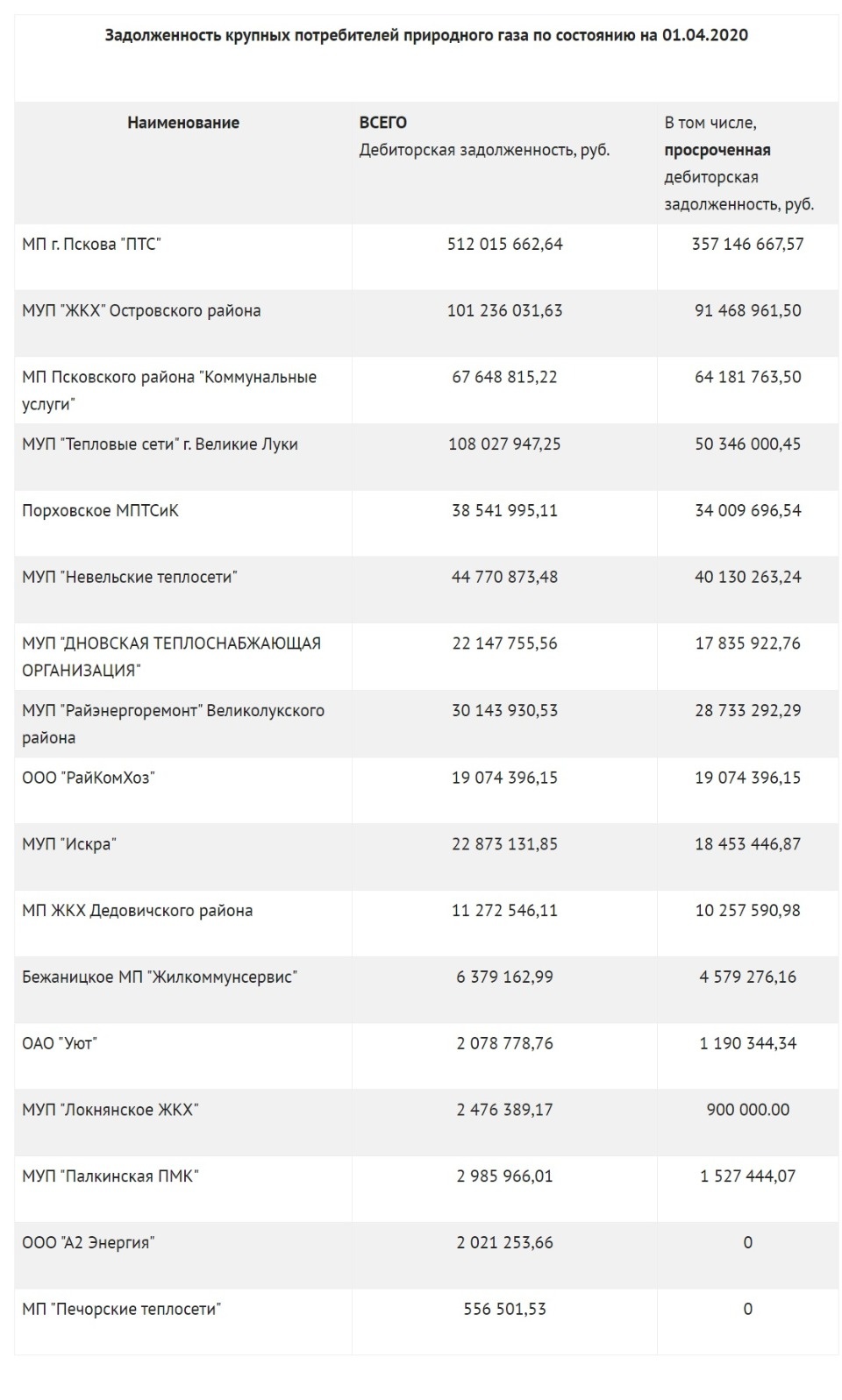Select the МП ЖКХ Дедовичского района name
Viewport: 842px width, 1400px height.
pyautogui.click(x=138, y=911)
